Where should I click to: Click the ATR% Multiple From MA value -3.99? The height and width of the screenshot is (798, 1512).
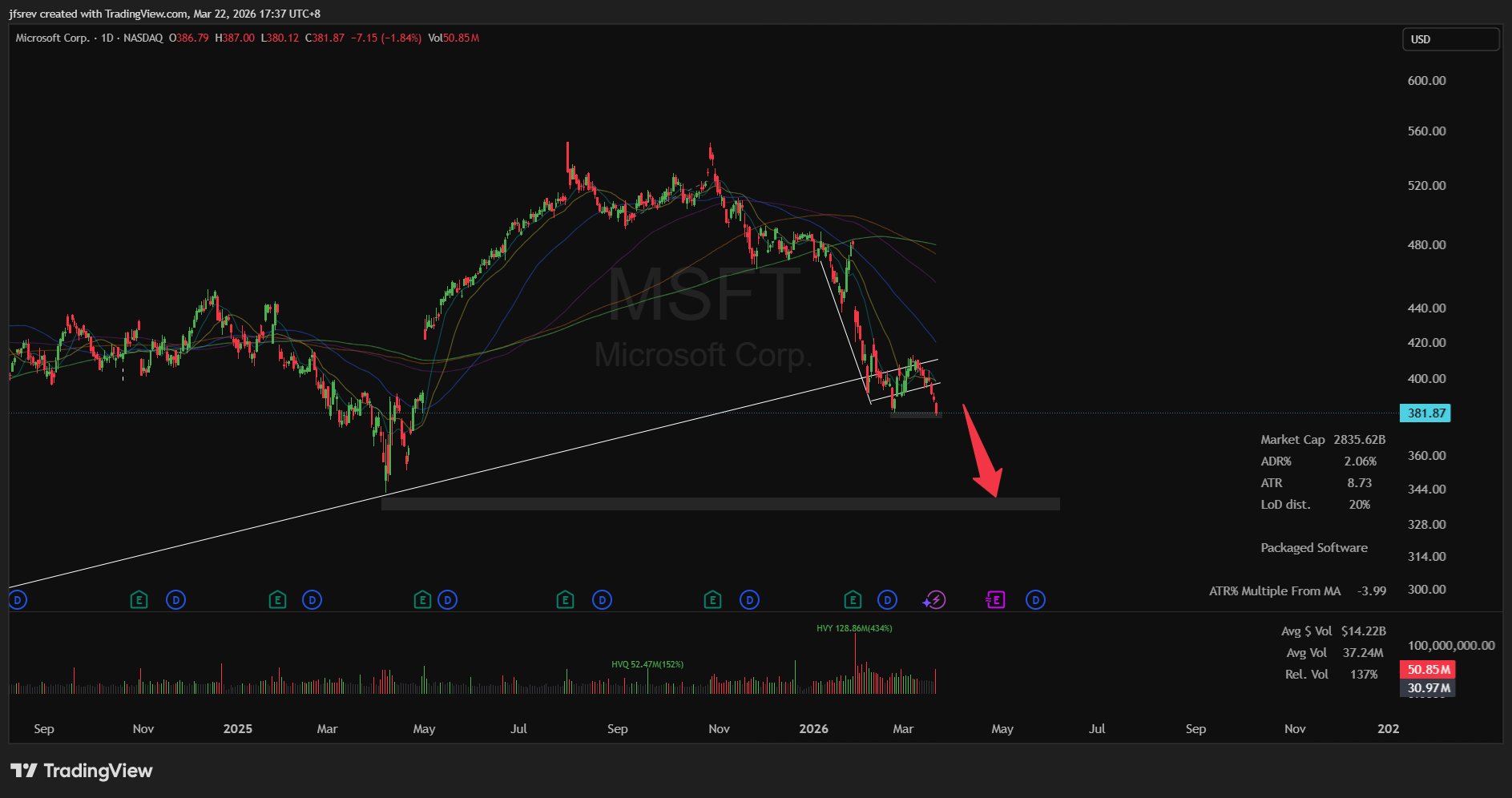point(1372,591)
